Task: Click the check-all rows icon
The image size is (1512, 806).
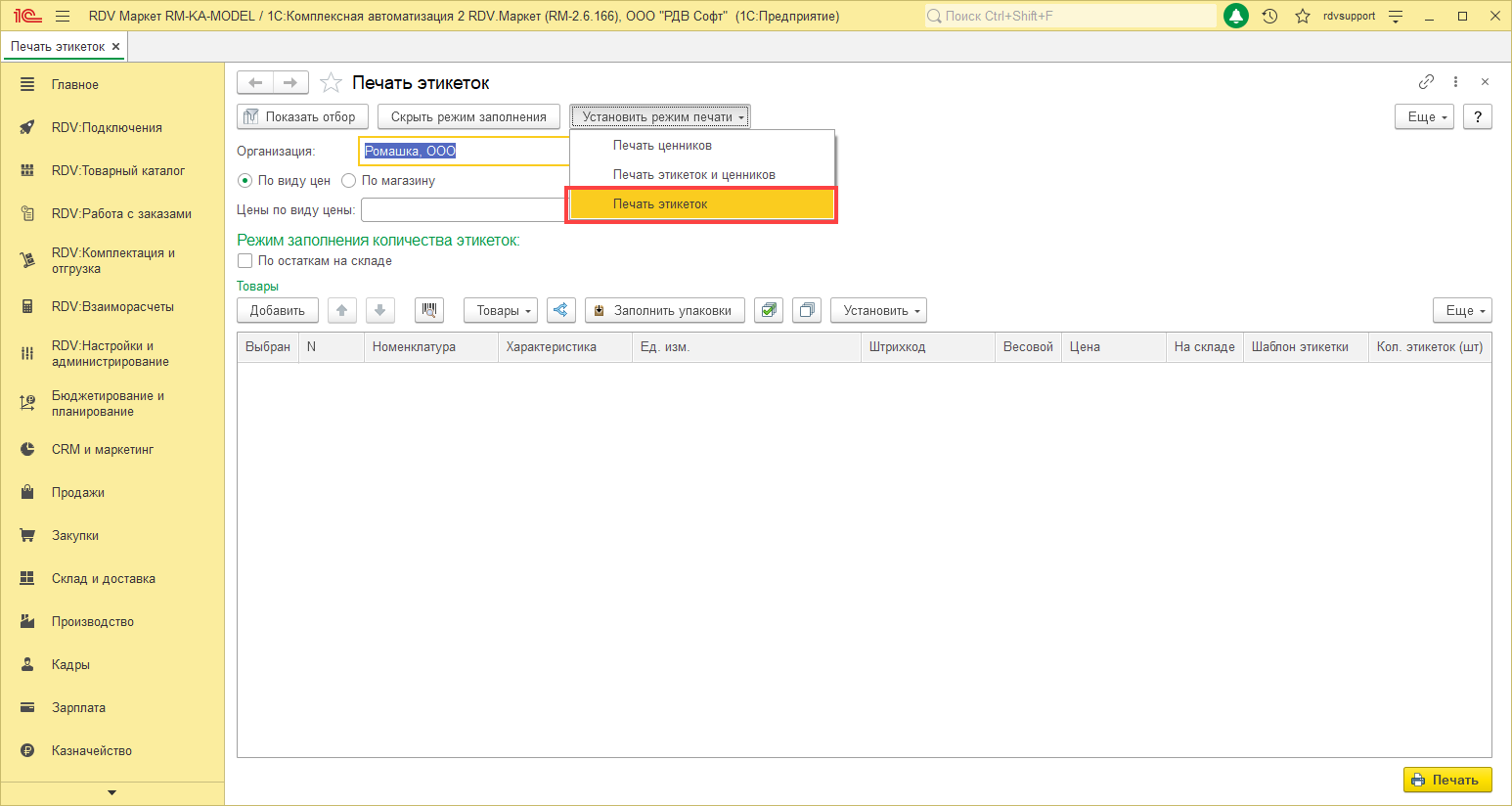Action: coord(769,310)
